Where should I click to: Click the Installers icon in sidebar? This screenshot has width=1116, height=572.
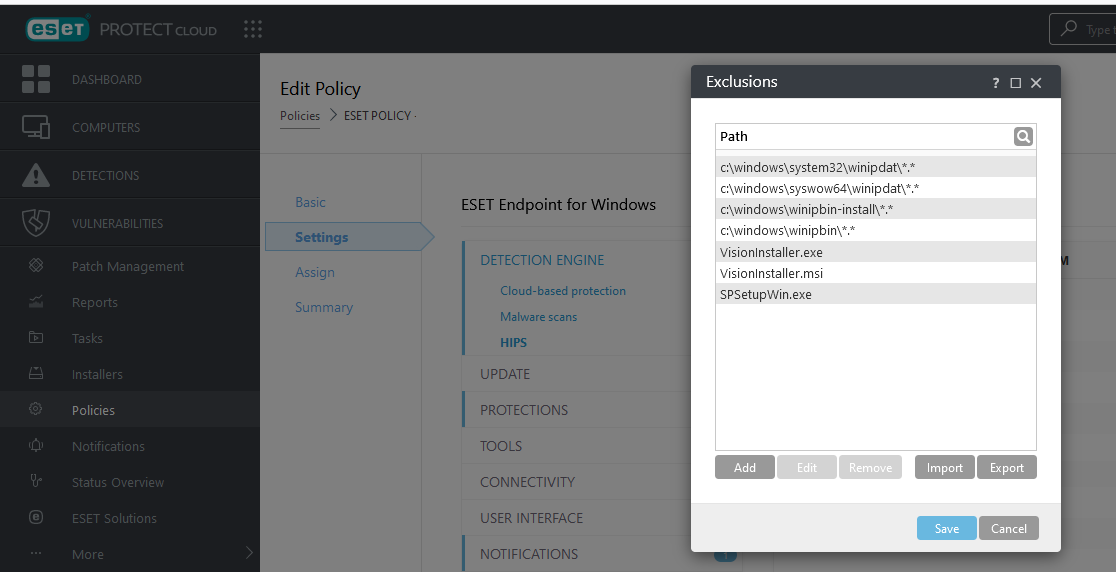(x=36, y=374)
